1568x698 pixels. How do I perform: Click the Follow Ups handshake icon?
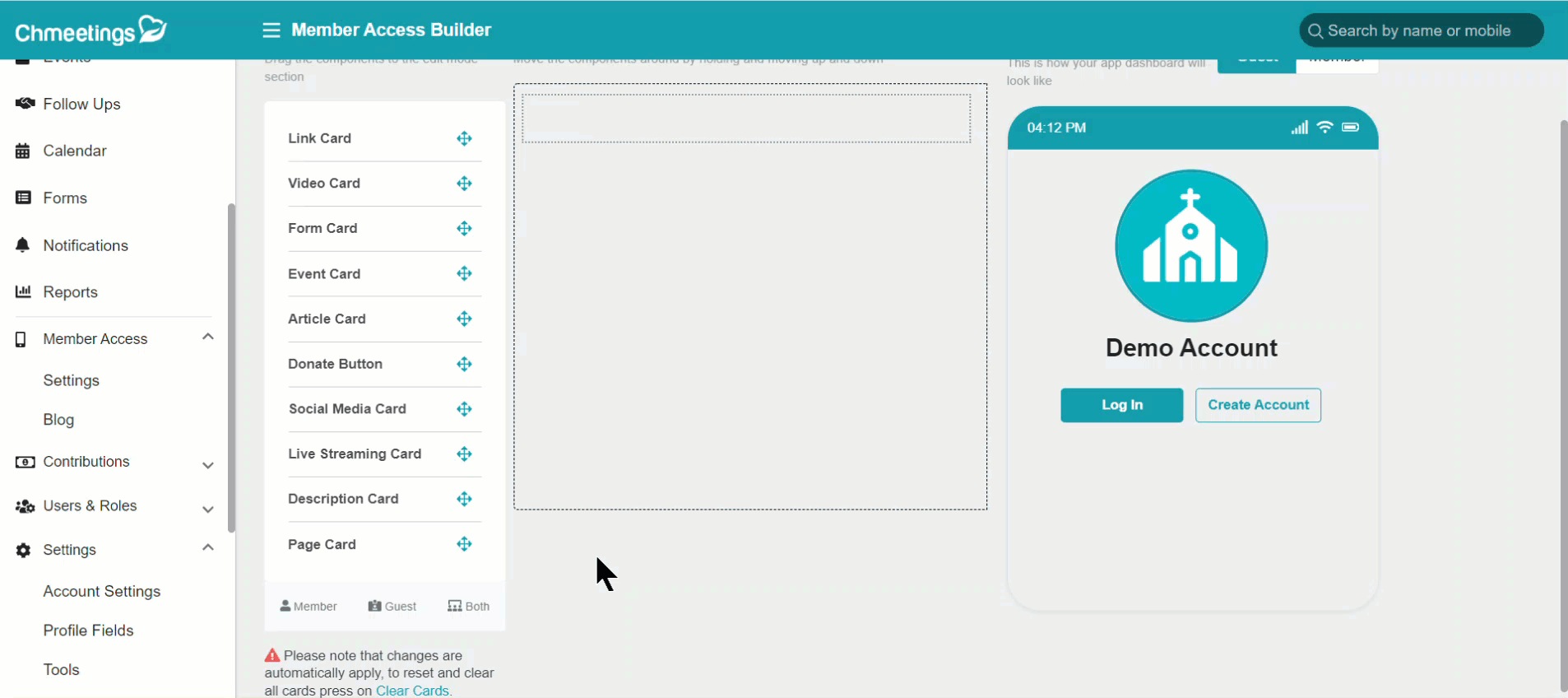pos(25,104)
